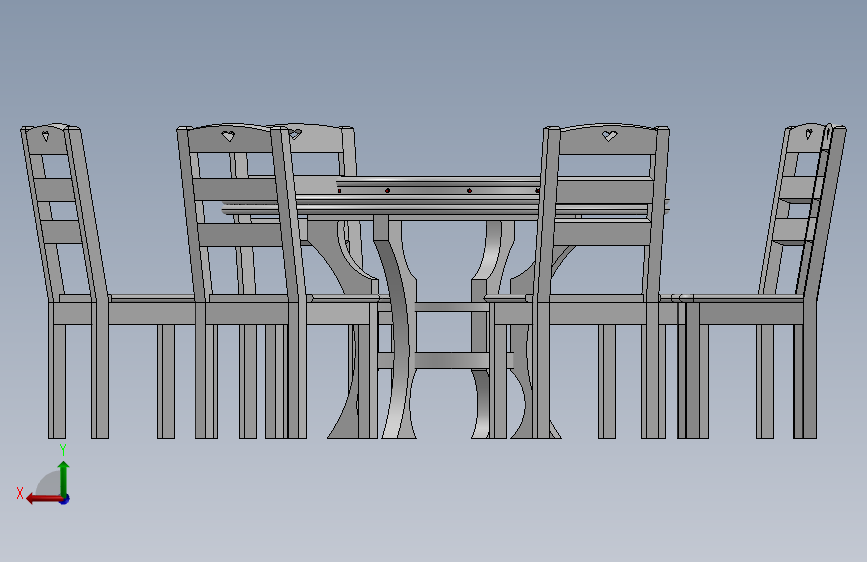Select the lower stretcher bar between table legs

(445, 361)
